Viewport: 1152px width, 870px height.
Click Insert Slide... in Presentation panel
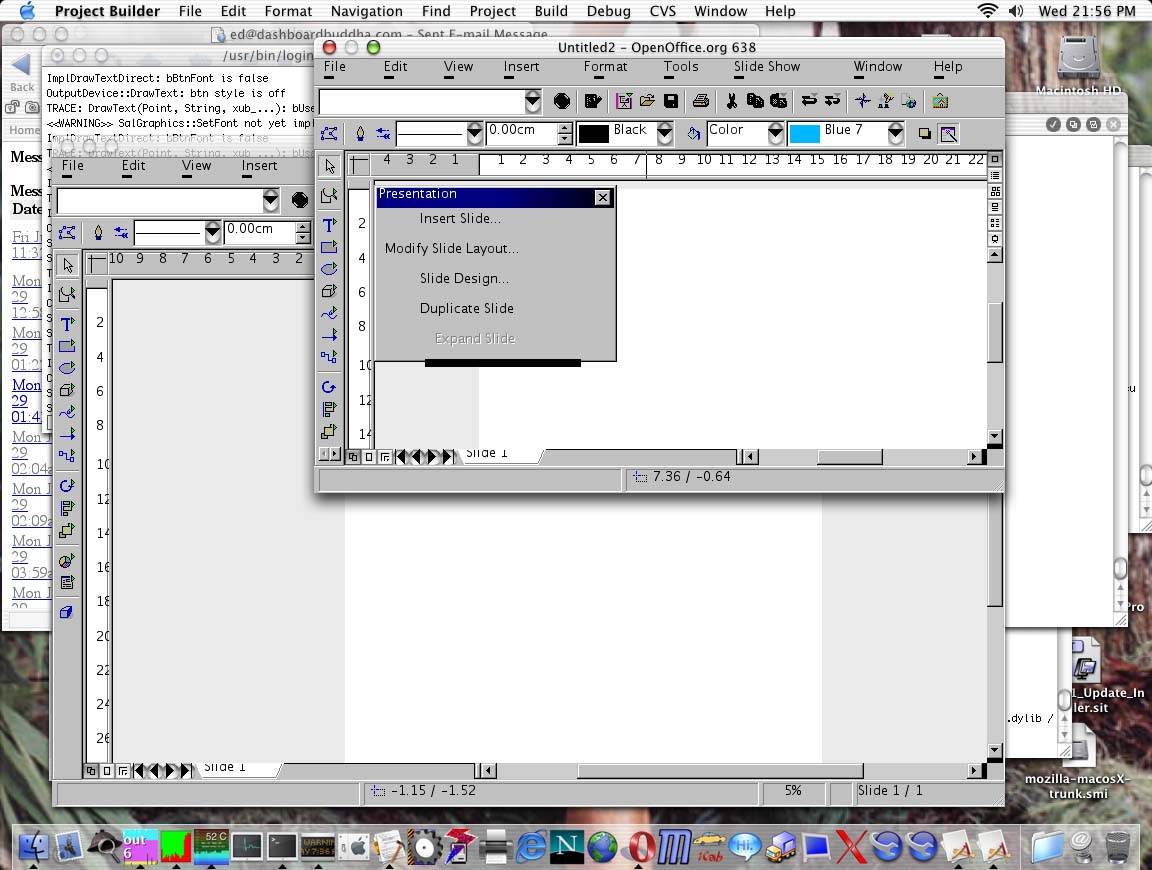point(460,218)
